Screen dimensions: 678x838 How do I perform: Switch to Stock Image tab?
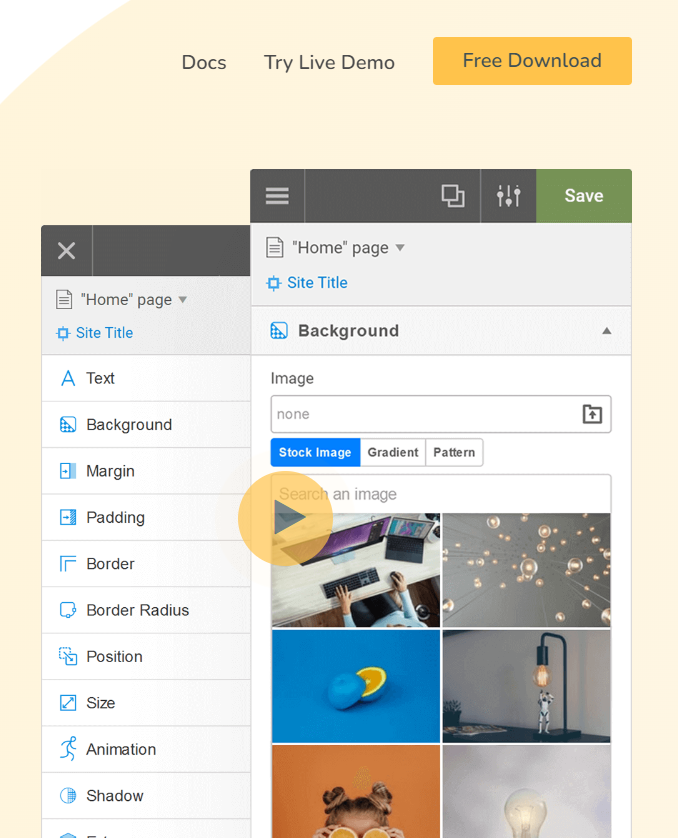pyautogui.click(x=315, y=452)
